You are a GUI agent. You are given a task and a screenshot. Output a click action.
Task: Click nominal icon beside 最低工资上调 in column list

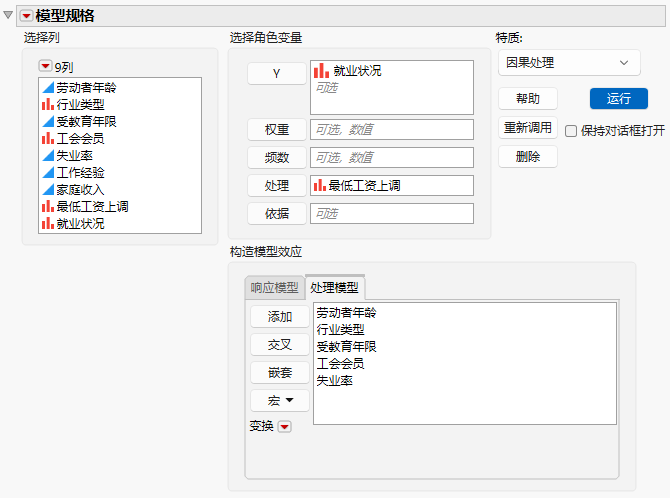[48, 206]
